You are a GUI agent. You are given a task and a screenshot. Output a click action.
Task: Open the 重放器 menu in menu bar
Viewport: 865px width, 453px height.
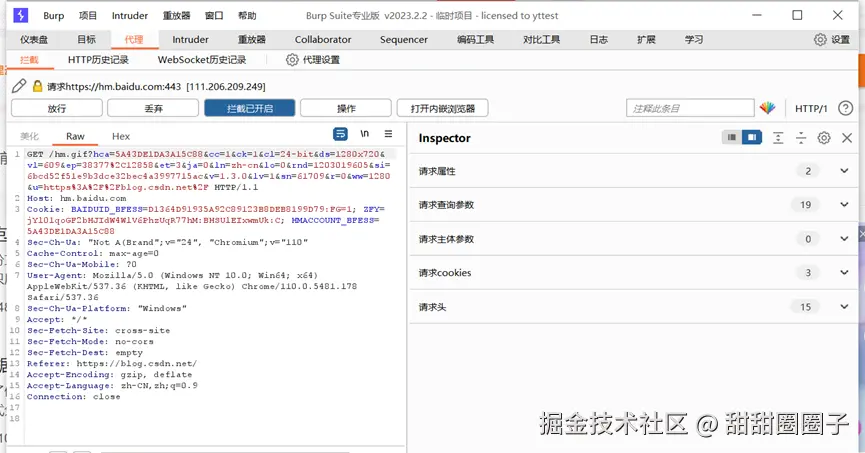176,15
